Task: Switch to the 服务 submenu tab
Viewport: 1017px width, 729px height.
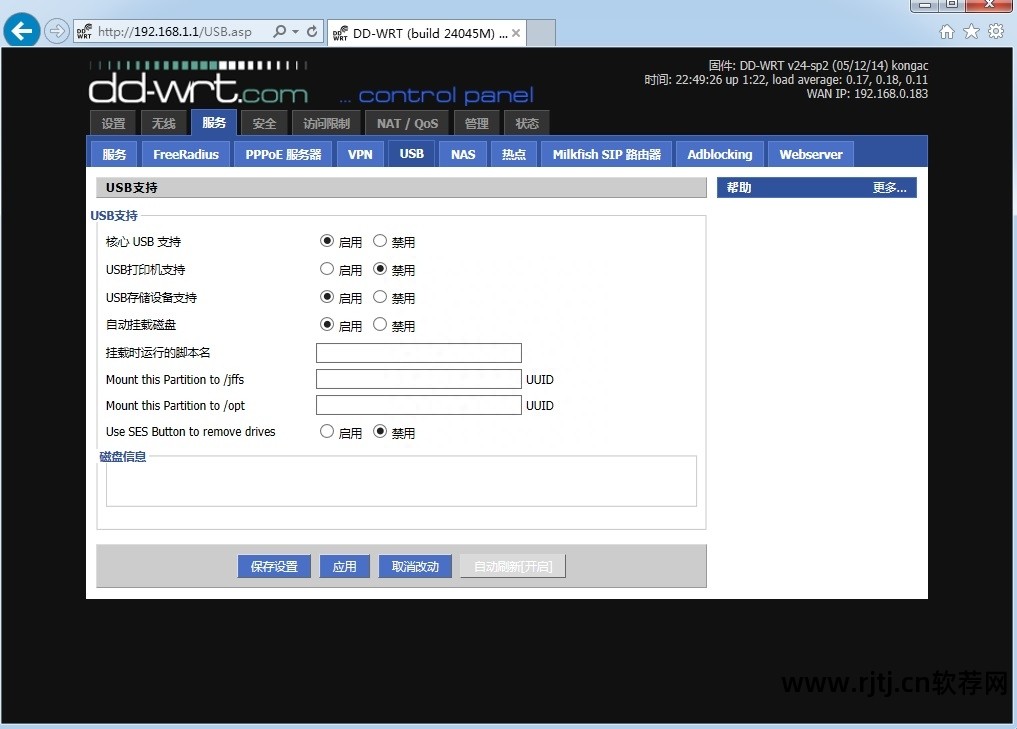Action: click(x=114, y=154)
